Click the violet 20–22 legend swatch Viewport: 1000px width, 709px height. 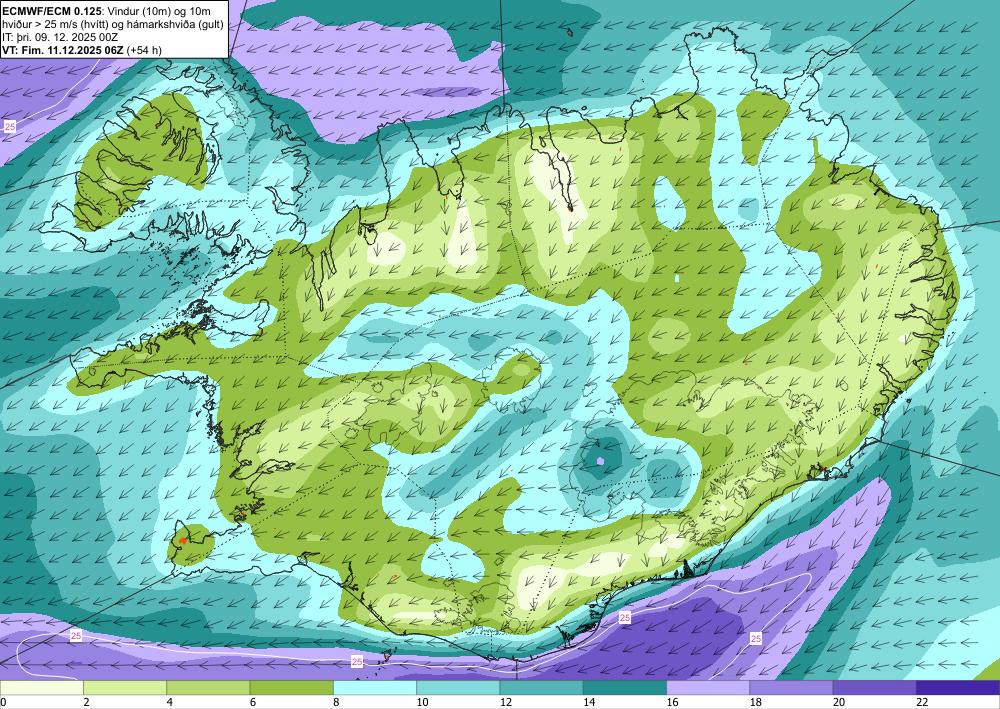pos(875,688)
